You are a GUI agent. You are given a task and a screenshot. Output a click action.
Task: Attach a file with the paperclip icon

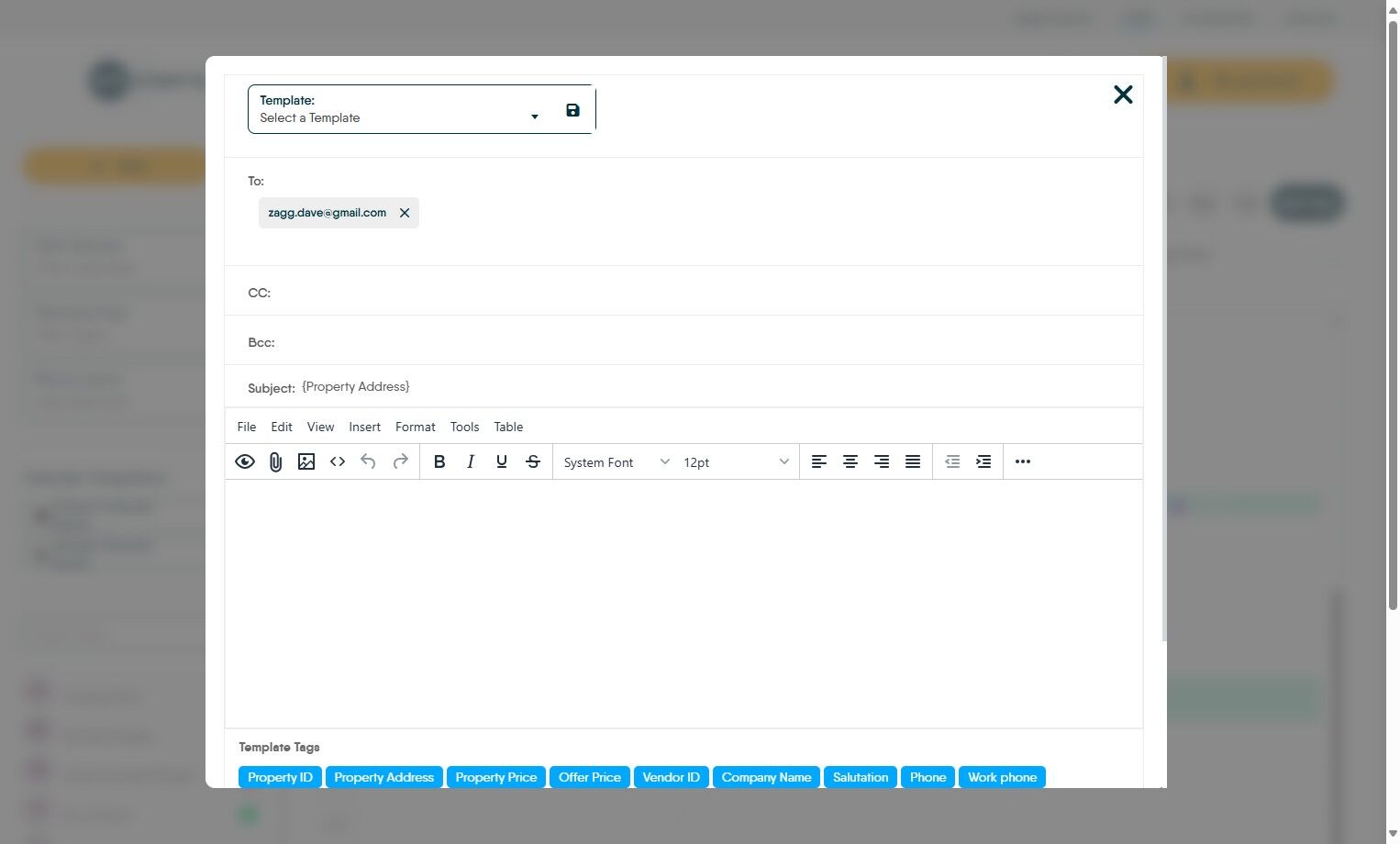pos(275,461)
